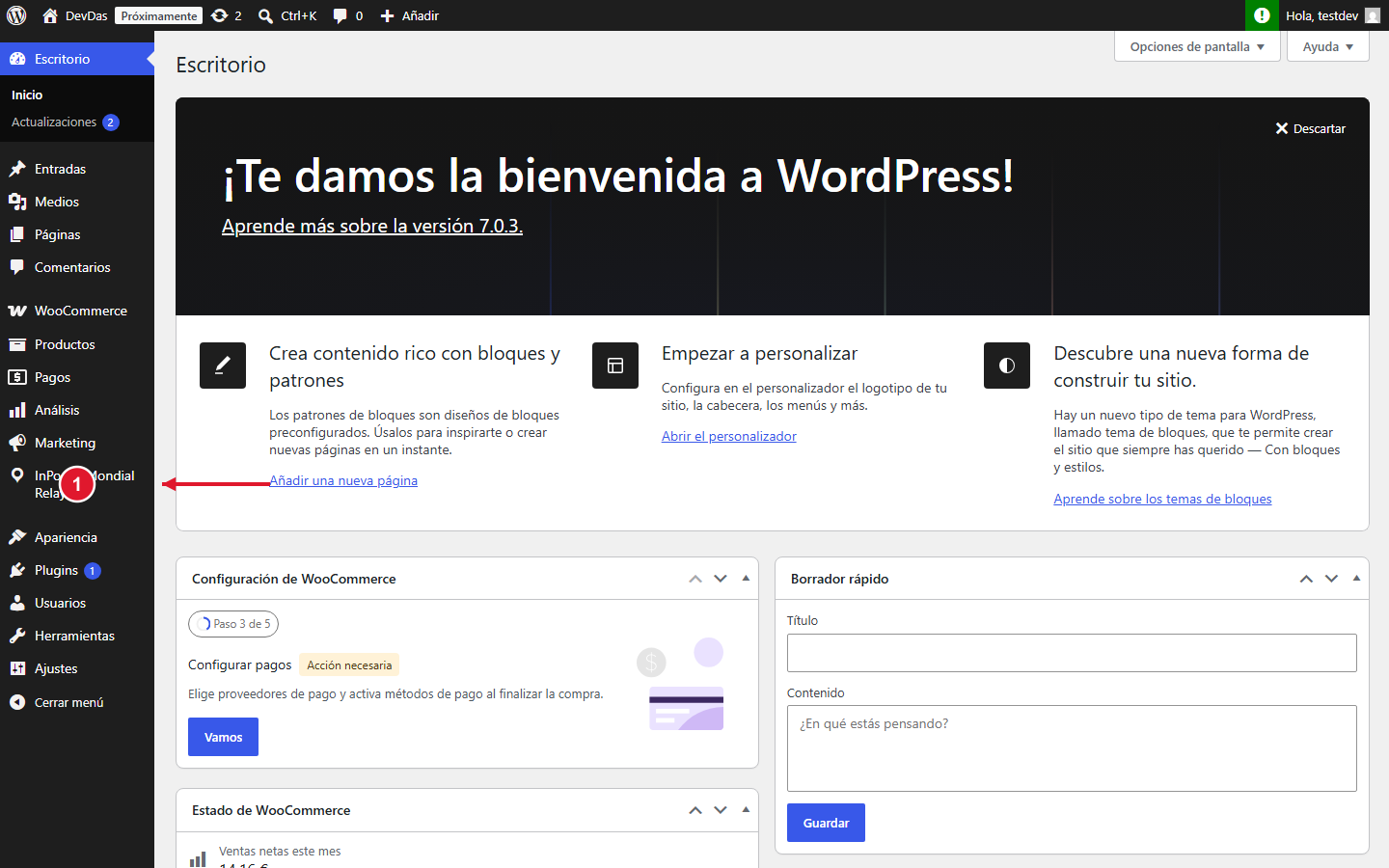
Task: Expand Opciones de pantalla dropdown
Action: 1197,46
